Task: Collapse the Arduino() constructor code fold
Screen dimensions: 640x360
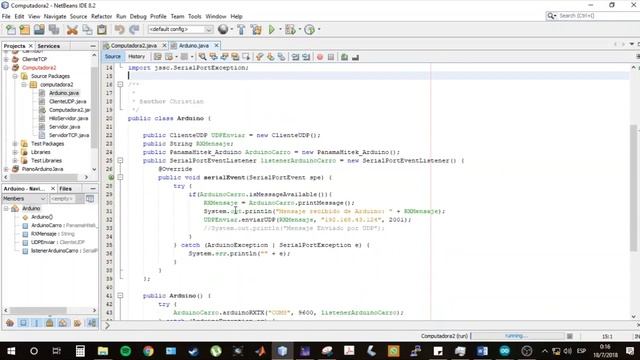Action: pos(120,296)
